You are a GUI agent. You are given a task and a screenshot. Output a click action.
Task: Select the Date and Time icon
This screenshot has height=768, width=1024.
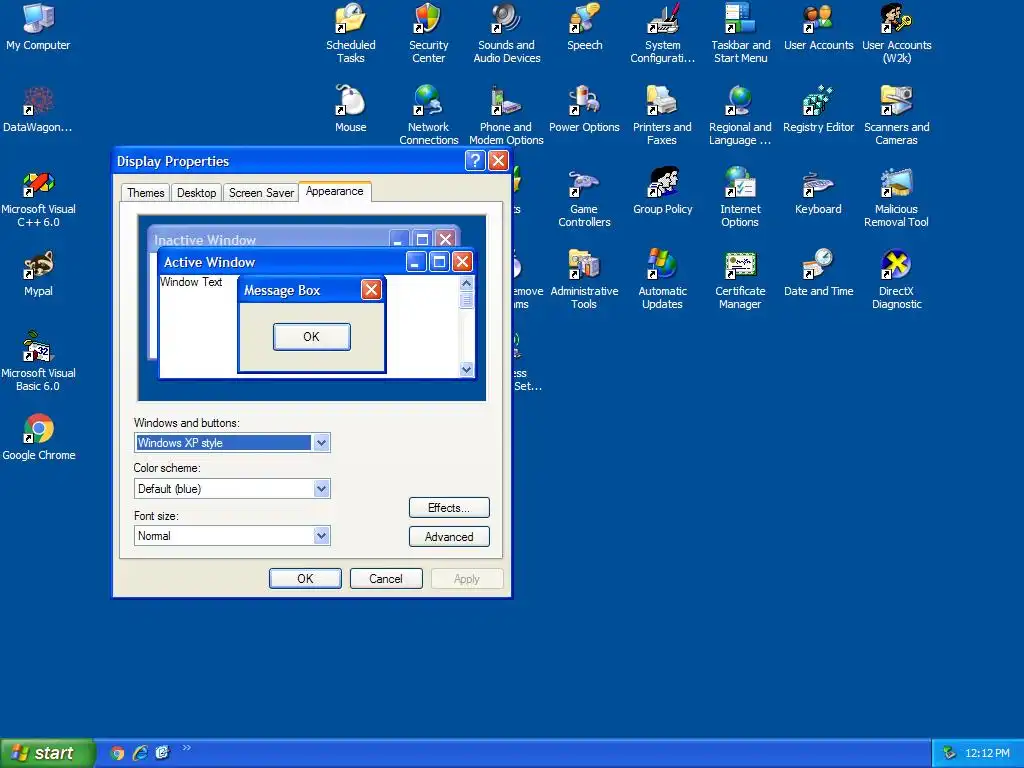coord(818,273)
